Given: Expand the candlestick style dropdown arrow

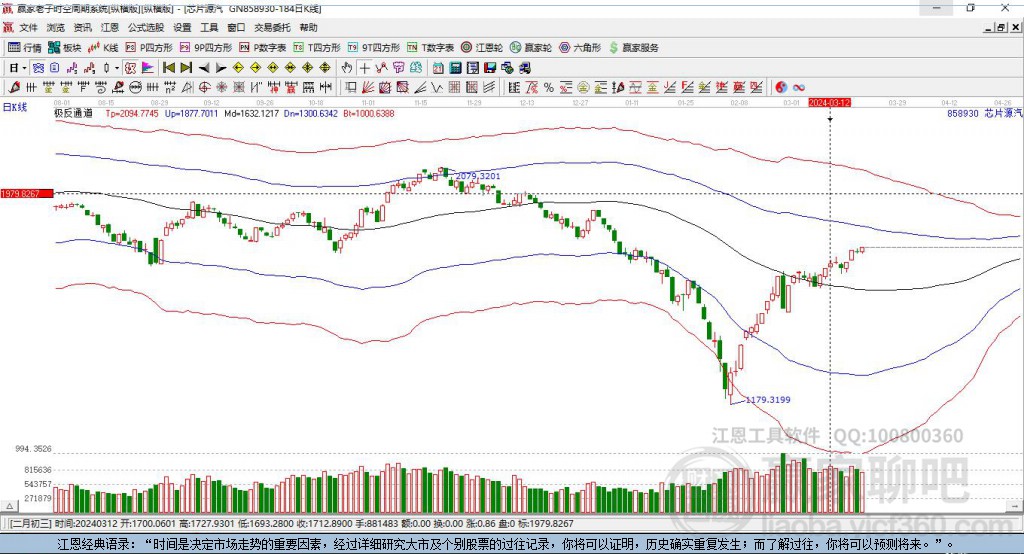Looking at the screenshot, I should click(117, 68).
